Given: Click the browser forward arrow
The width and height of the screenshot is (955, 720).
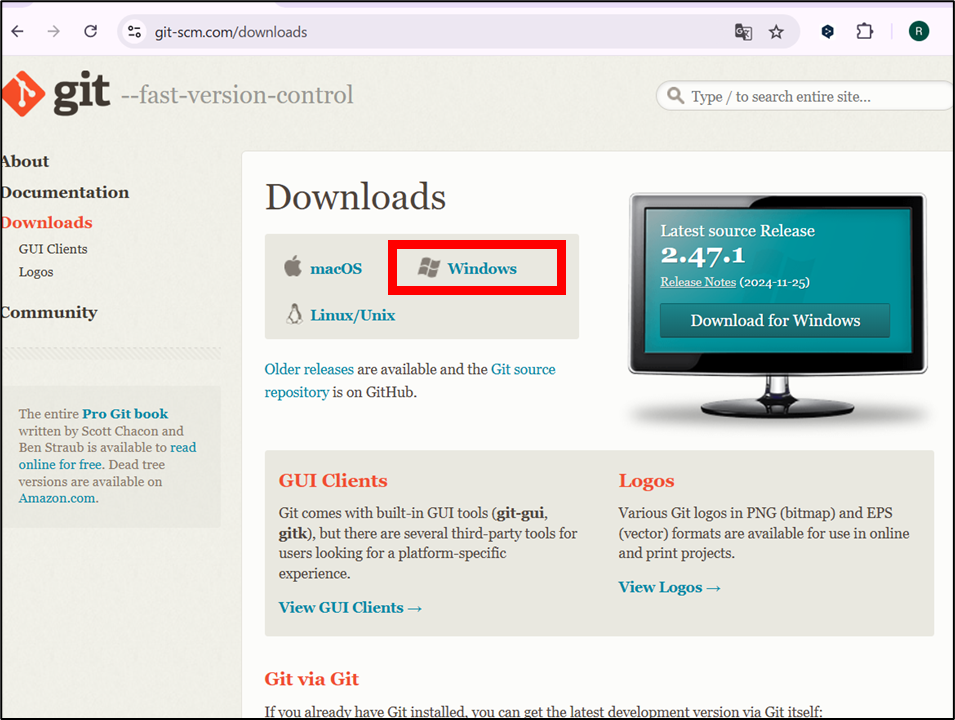Looking at the screenshot, I should 54,31.
